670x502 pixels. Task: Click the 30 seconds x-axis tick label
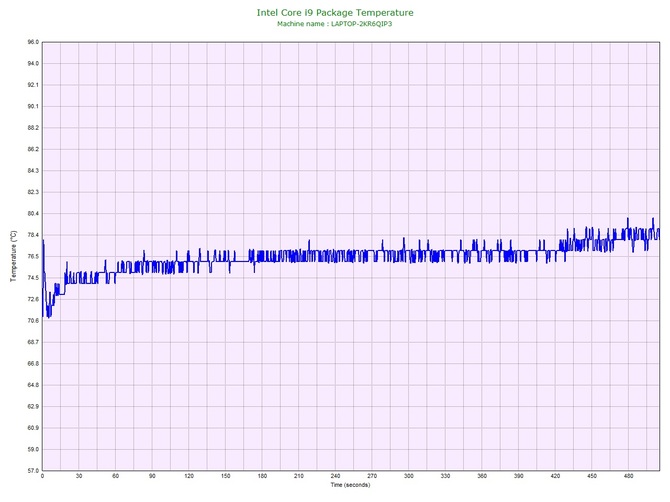pyautogui.click(x=79, y=476)
